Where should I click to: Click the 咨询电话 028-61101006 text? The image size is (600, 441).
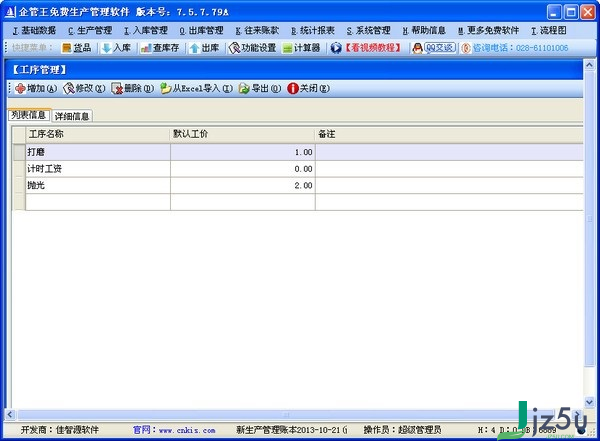520,48
